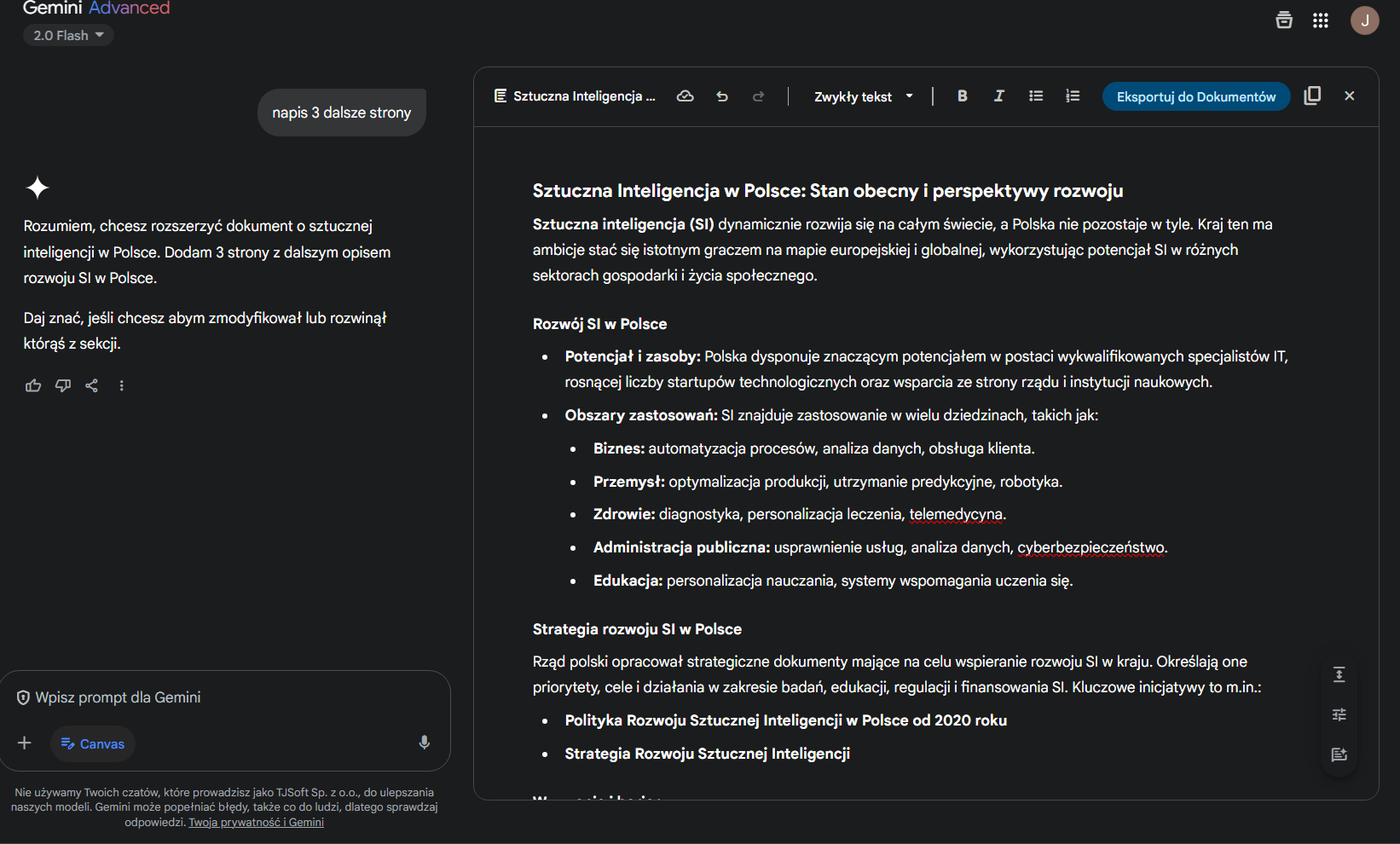Rate the response with thumbs up
The image size is (1400, 844).
pyautogui.click(x=32, y=385)
